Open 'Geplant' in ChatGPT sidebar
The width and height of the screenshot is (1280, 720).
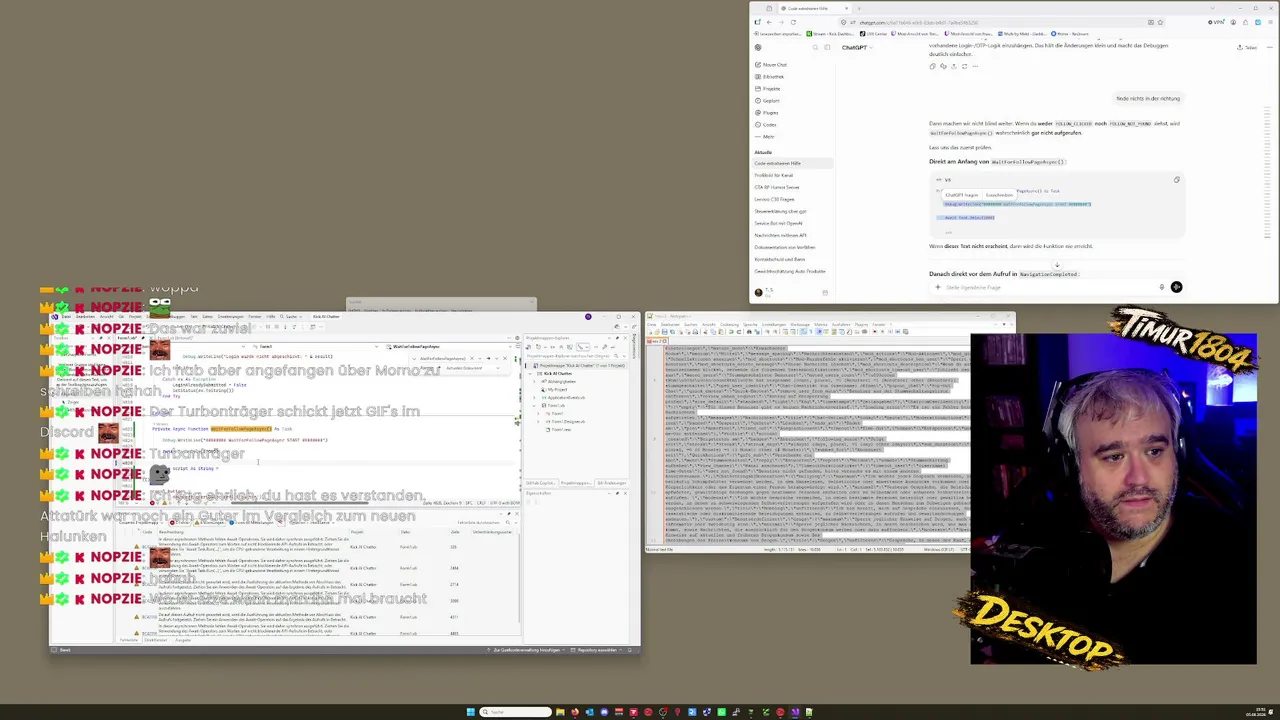click(768, 101)
